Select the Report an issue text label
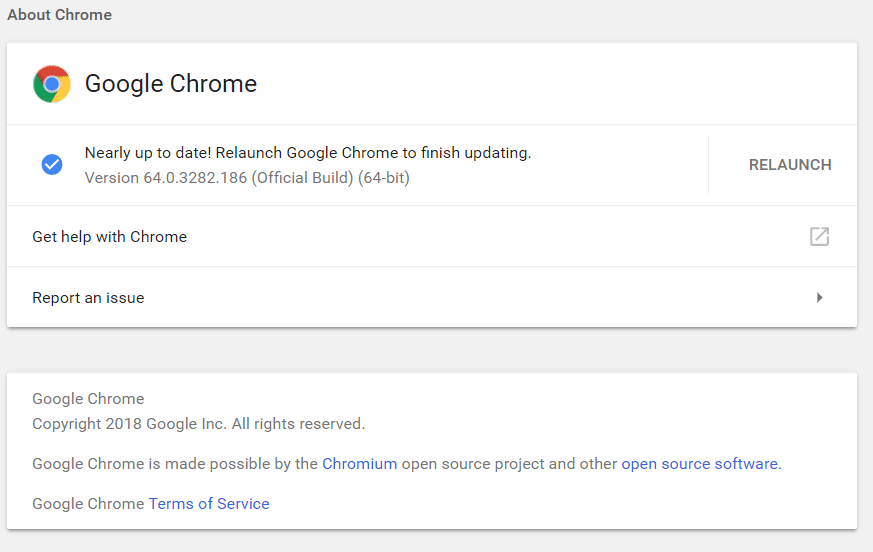 pyautogui.click(x=88, y=298)
